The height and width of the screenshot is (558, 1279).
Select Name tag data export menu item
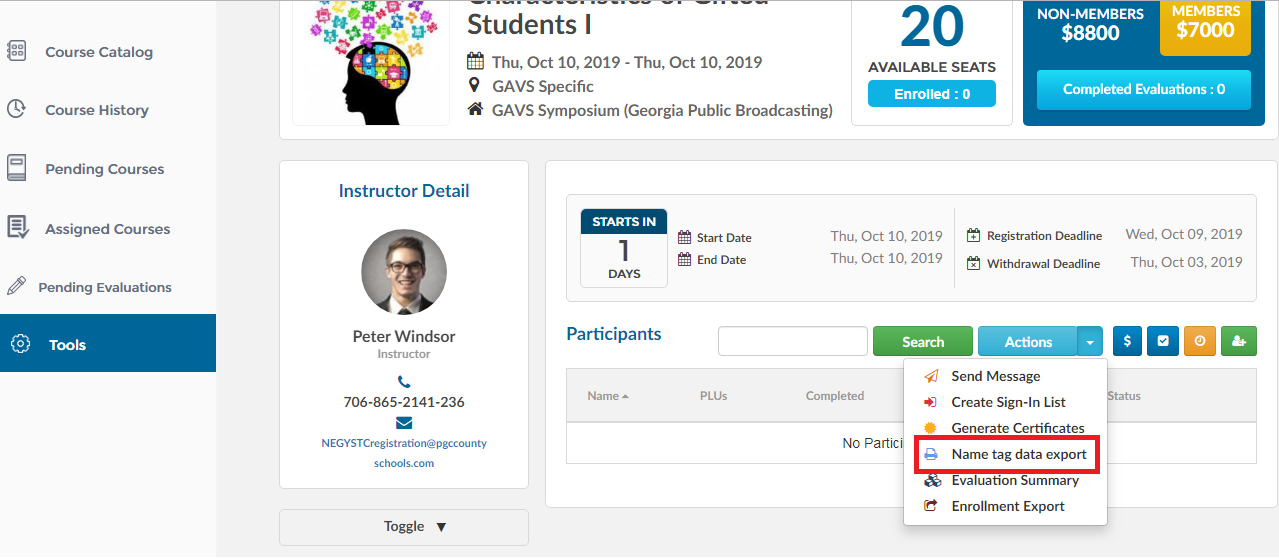point(1005,454)
